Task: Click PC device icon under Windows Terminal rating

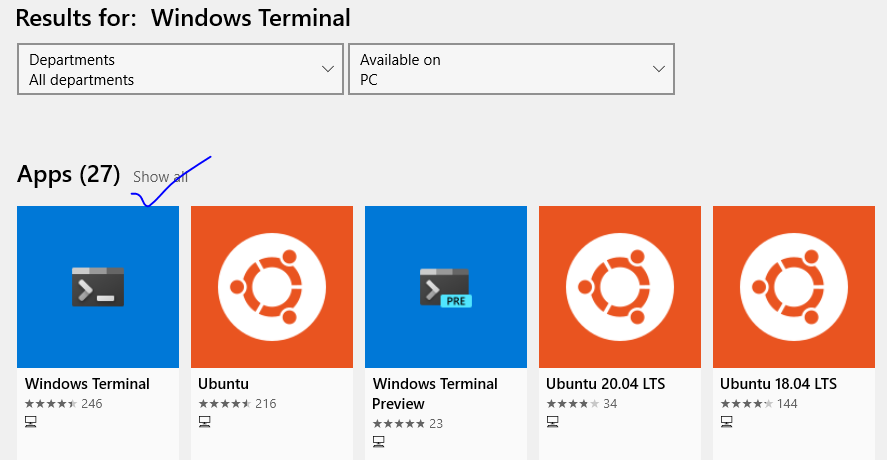Action: [x=31, y=422]
